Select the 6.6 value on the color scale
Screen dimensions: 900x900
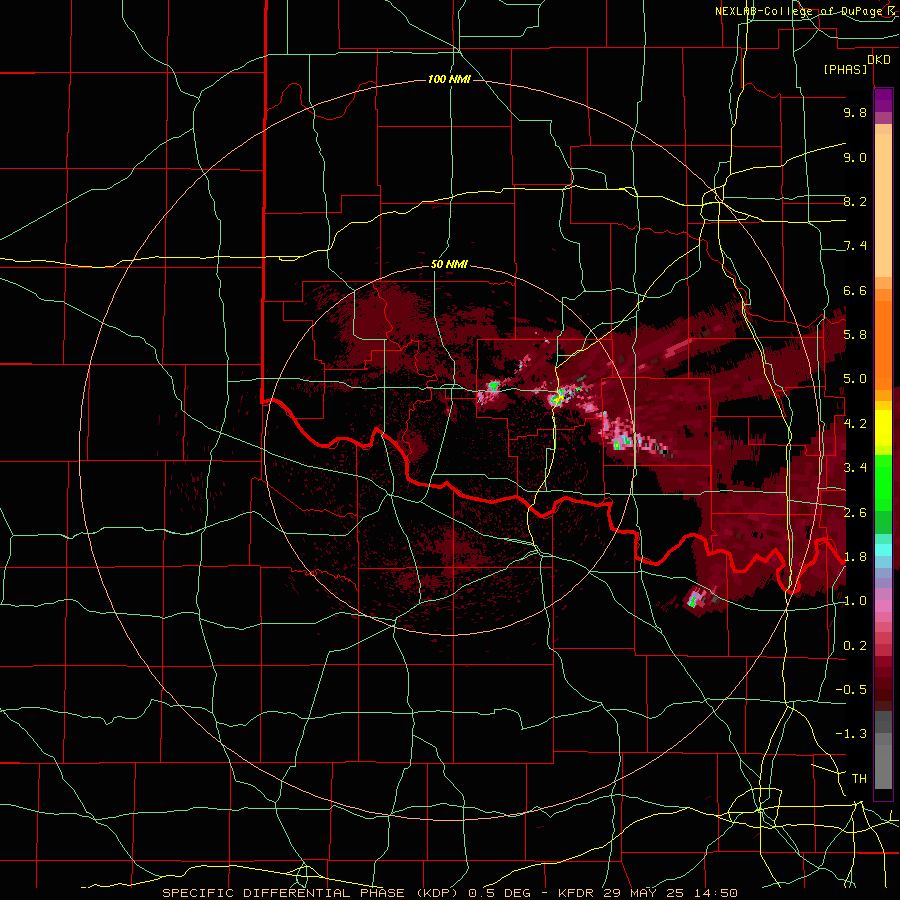coord(855,290)
